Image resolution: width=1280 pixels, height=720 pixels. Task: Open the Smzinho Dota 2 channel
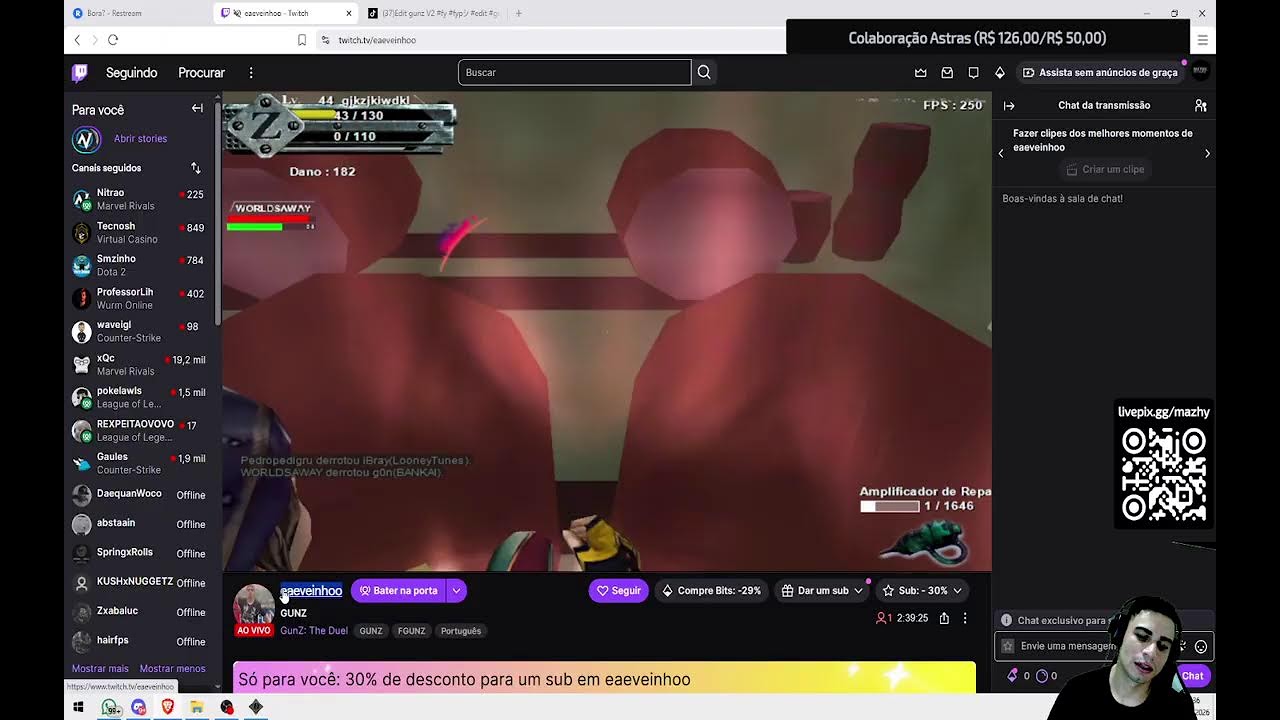coord(139,265)
